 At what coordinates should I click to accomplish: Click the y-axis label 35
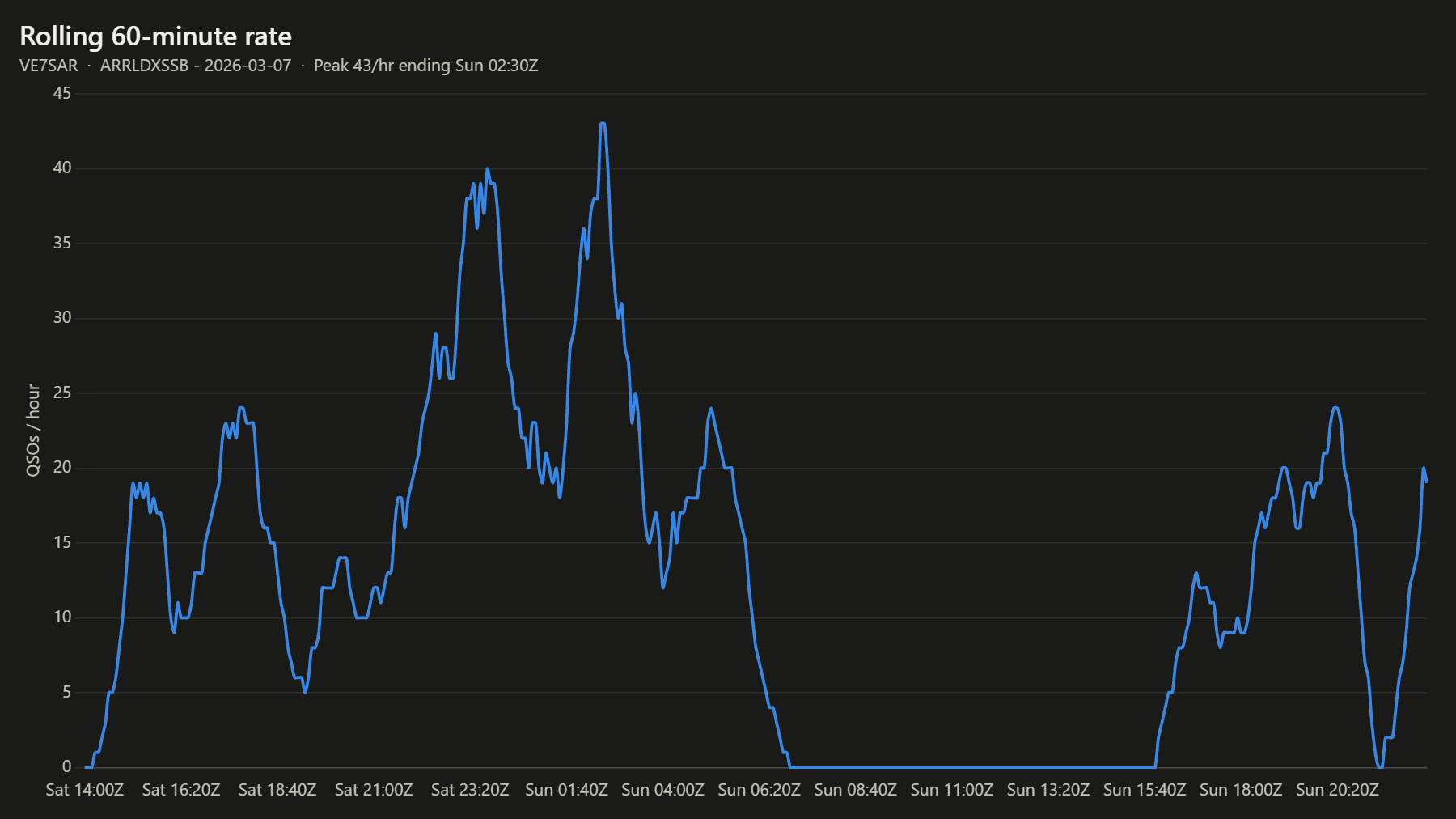click(x=62, y=243)
